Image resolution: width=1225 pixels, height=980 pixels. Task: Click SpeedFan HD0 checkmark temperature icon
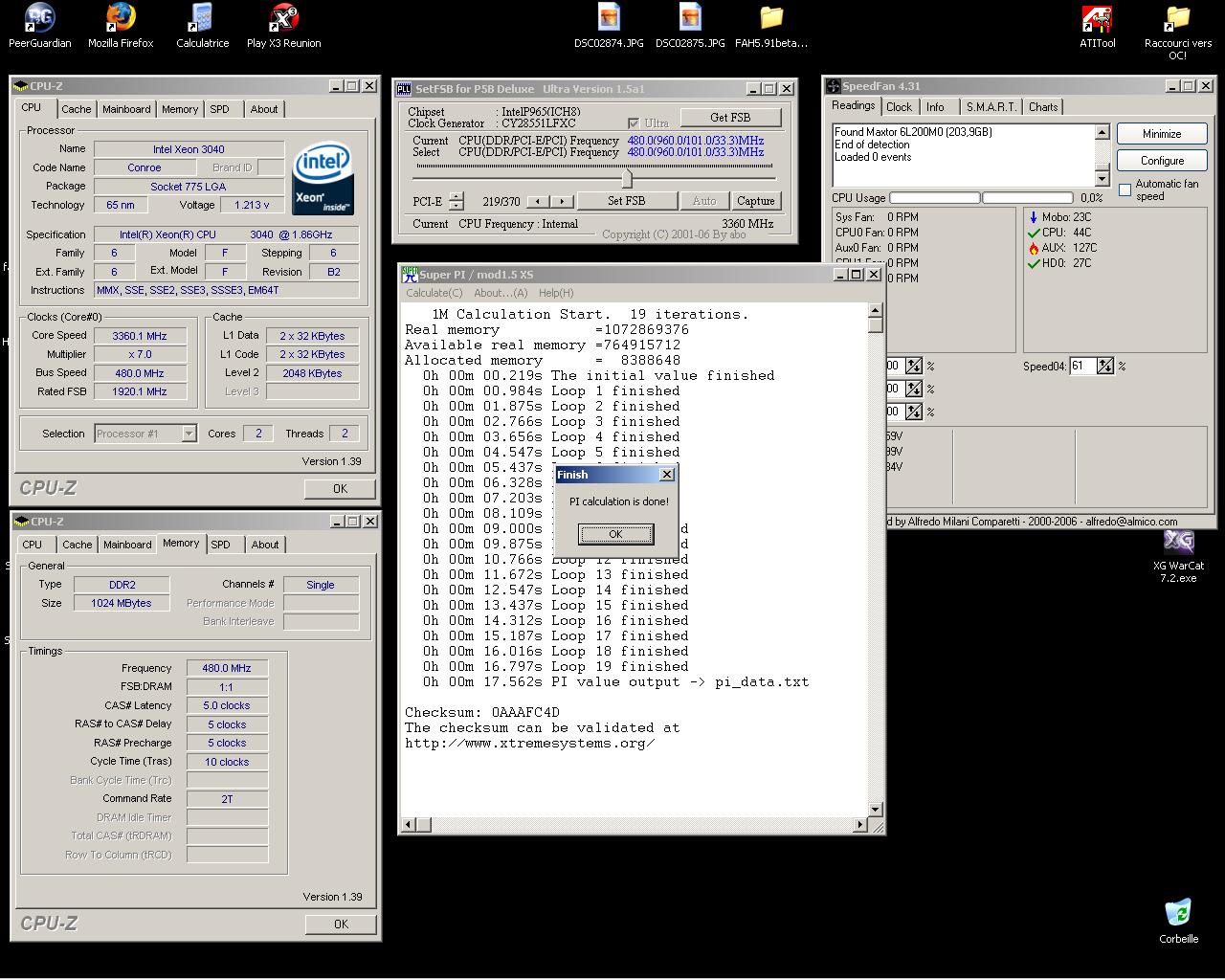[1034, 263]
